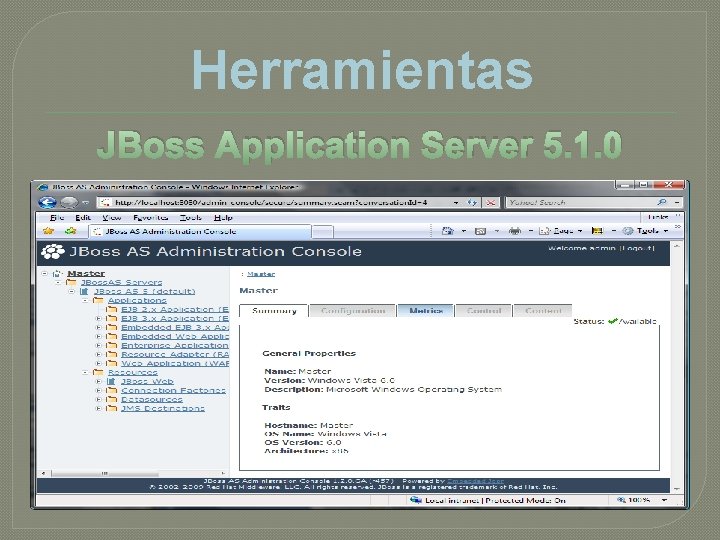Collapse the Applications folder node
720x540 pixels.
coord(85,300)
